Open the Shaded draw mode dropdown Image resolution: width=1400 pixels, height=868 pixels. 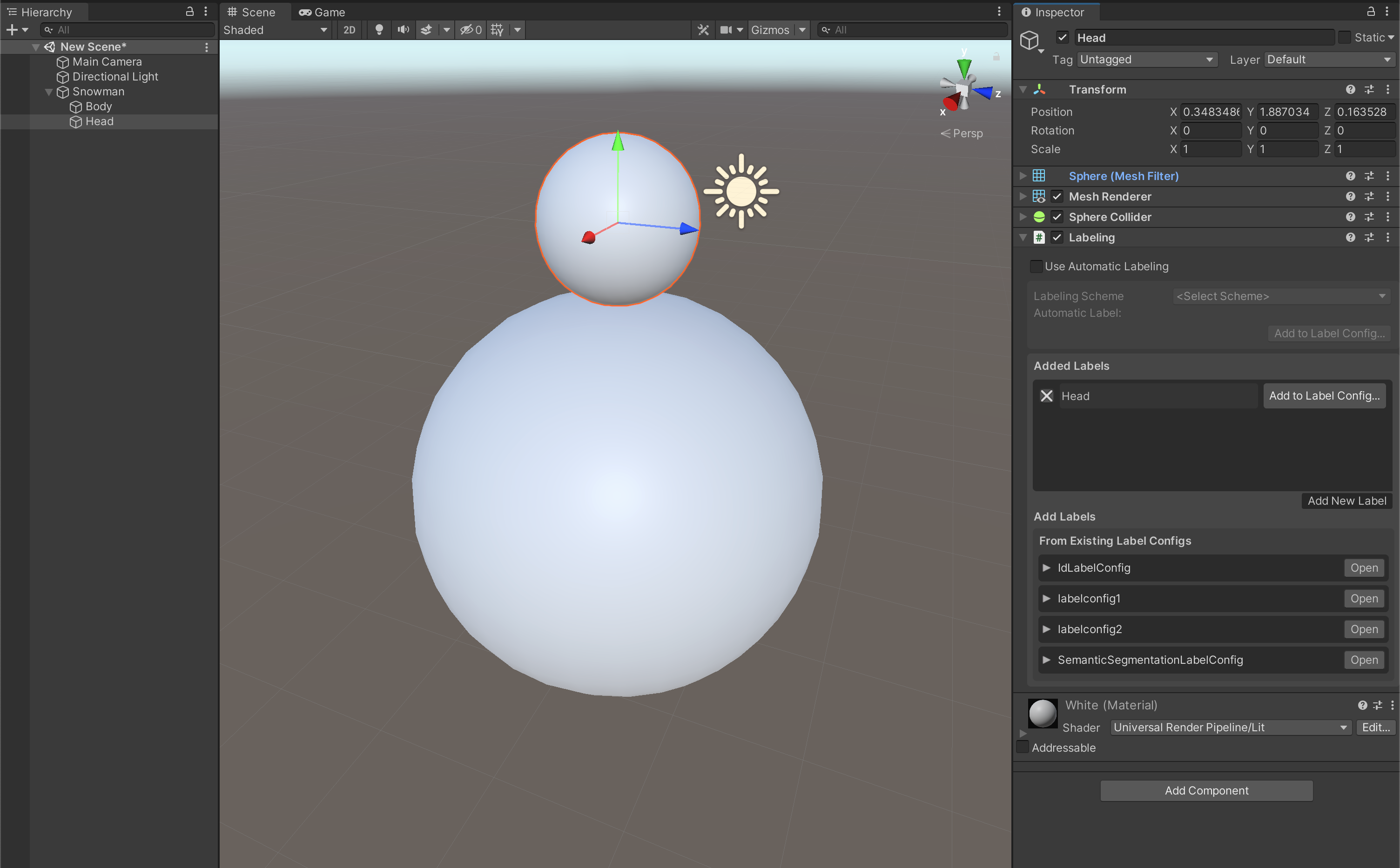pos(275,30)
